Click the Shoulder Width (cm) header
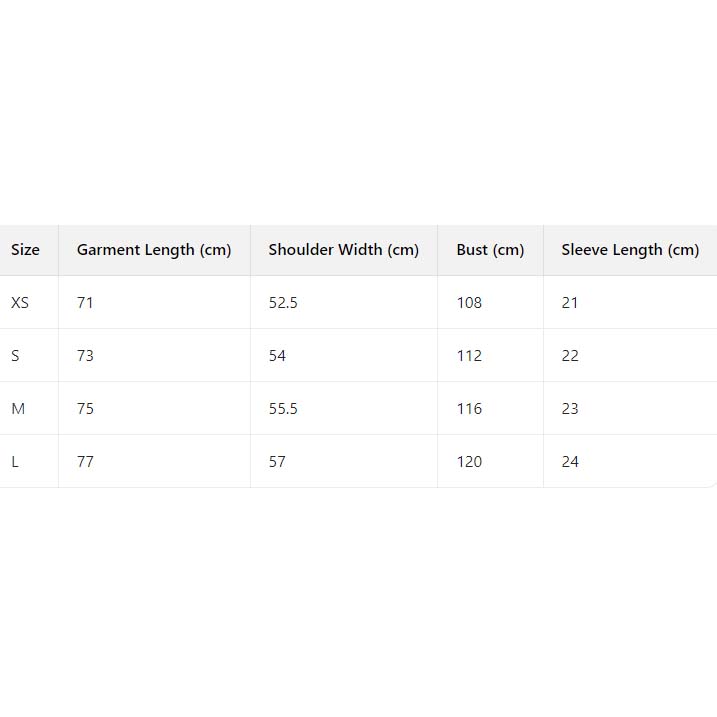This screenshot has width=717, height=717. [x=344, y=250]
